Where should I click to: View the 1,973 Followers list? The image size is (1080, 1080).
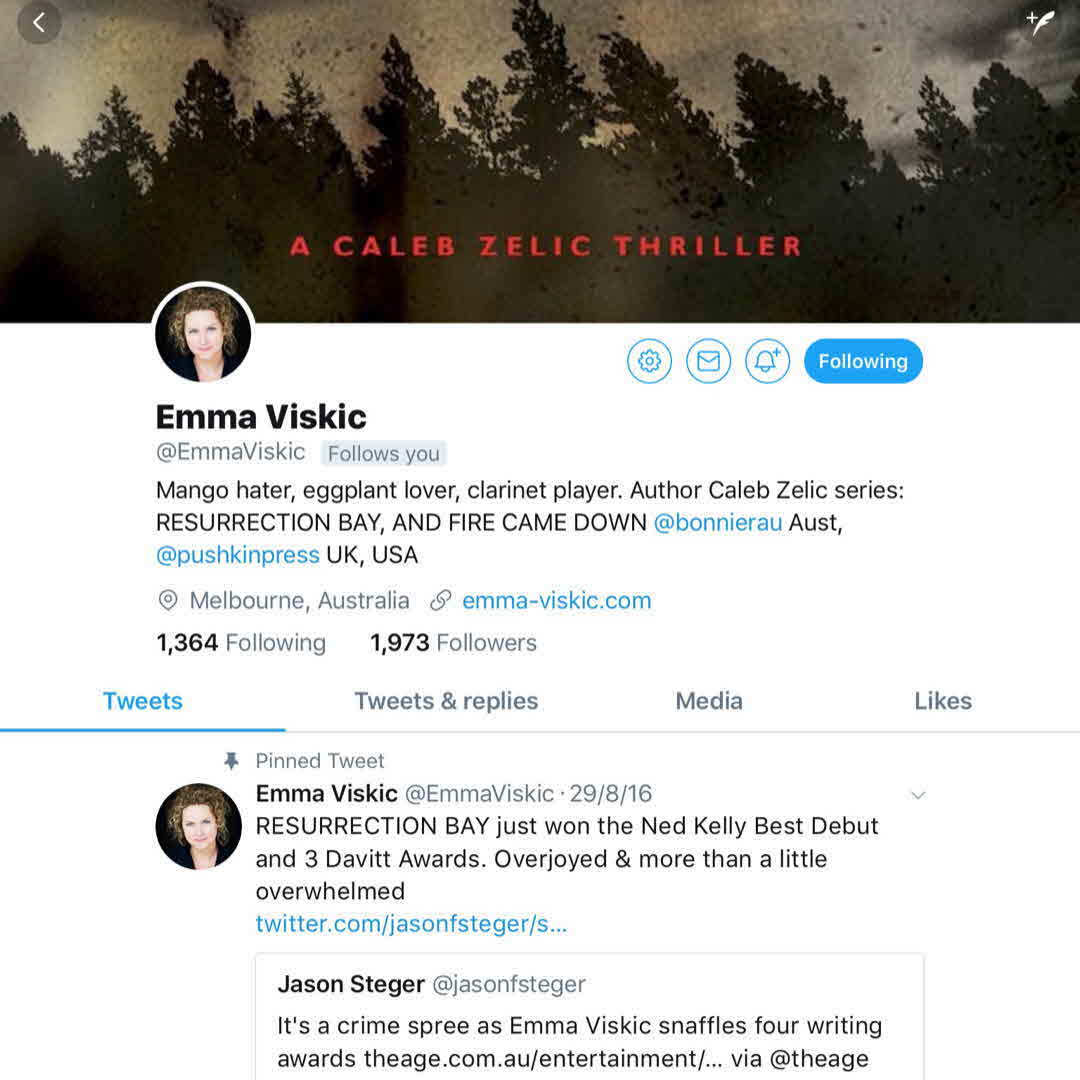(453, 643)
